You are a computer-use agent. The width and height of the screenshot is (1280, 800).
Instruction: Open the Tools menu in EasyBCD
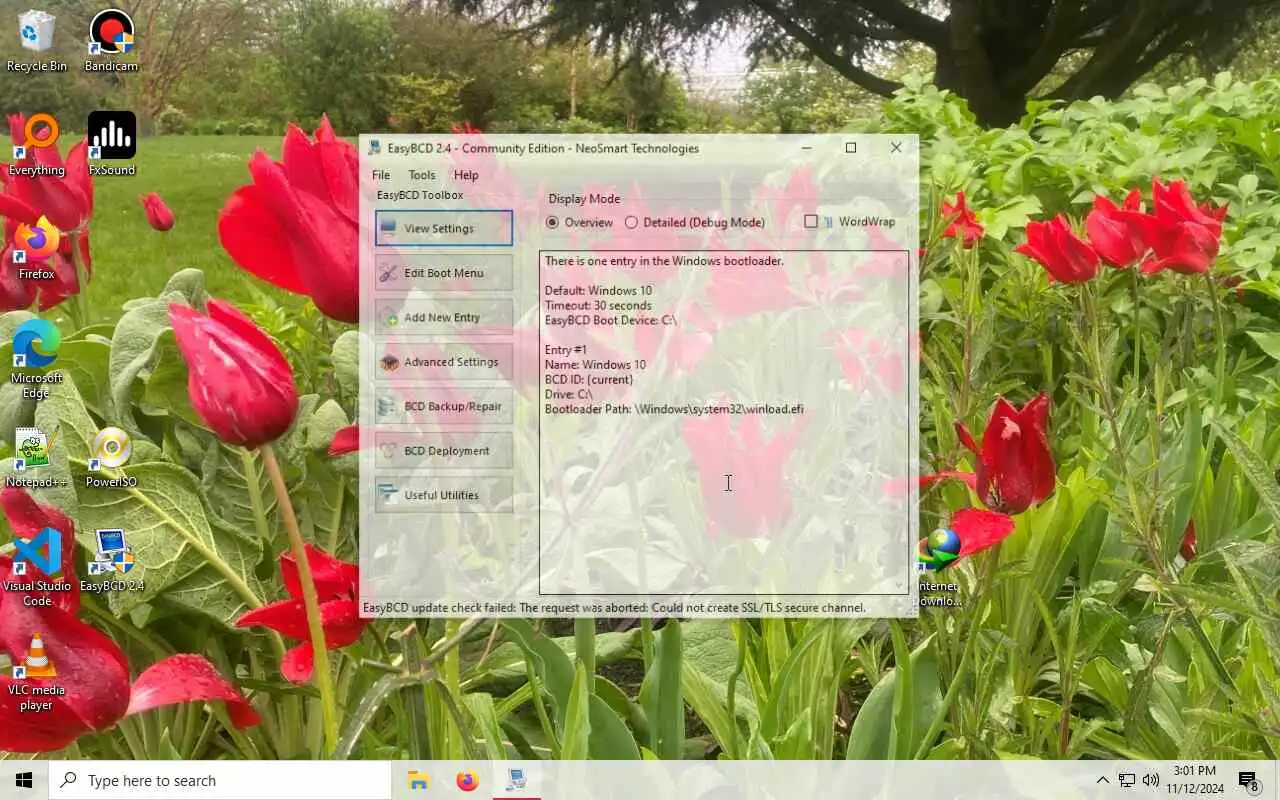[422, 175]
